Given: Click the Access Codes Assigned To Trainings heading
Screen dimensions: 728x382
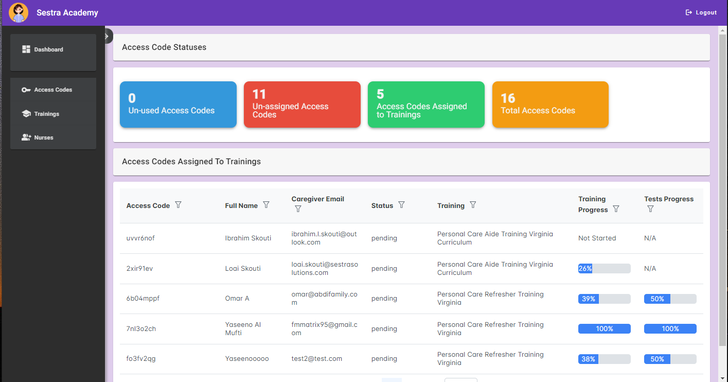Looking at the screenshot, I should [x=191, y=162].
